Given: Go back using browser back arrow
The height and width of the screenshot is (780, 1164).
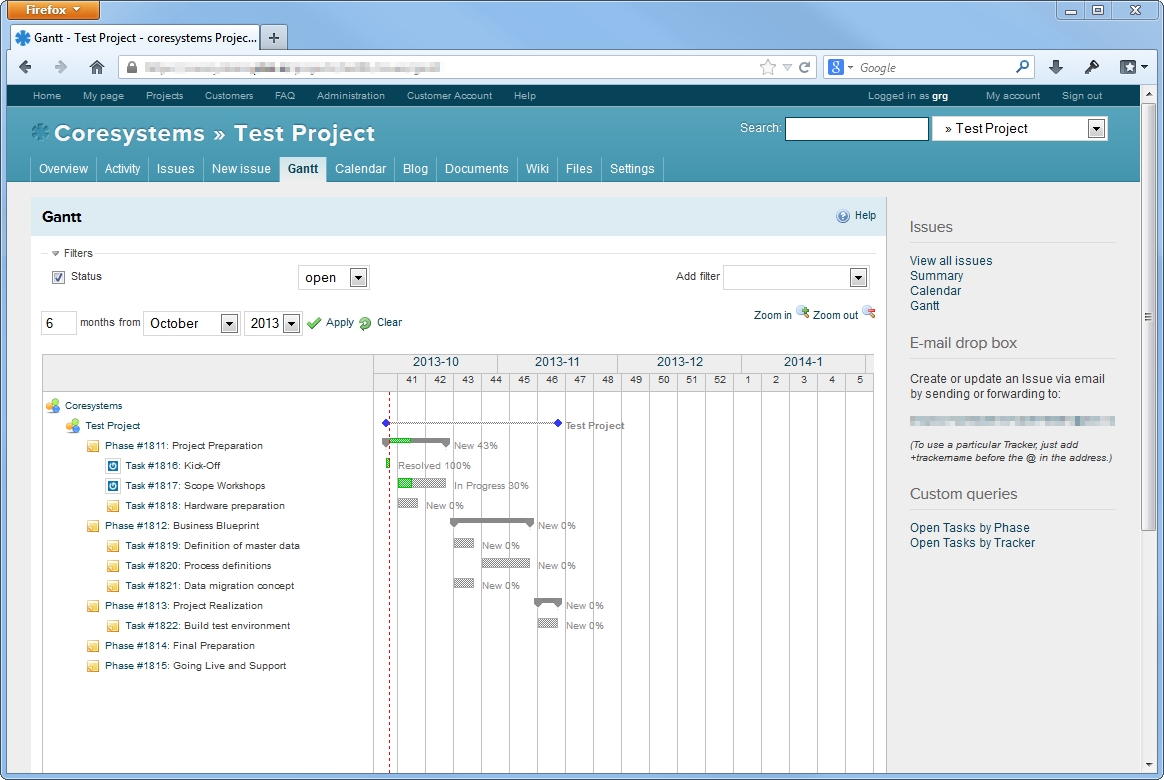Looking at the screenshot, I should click(25, 68).
